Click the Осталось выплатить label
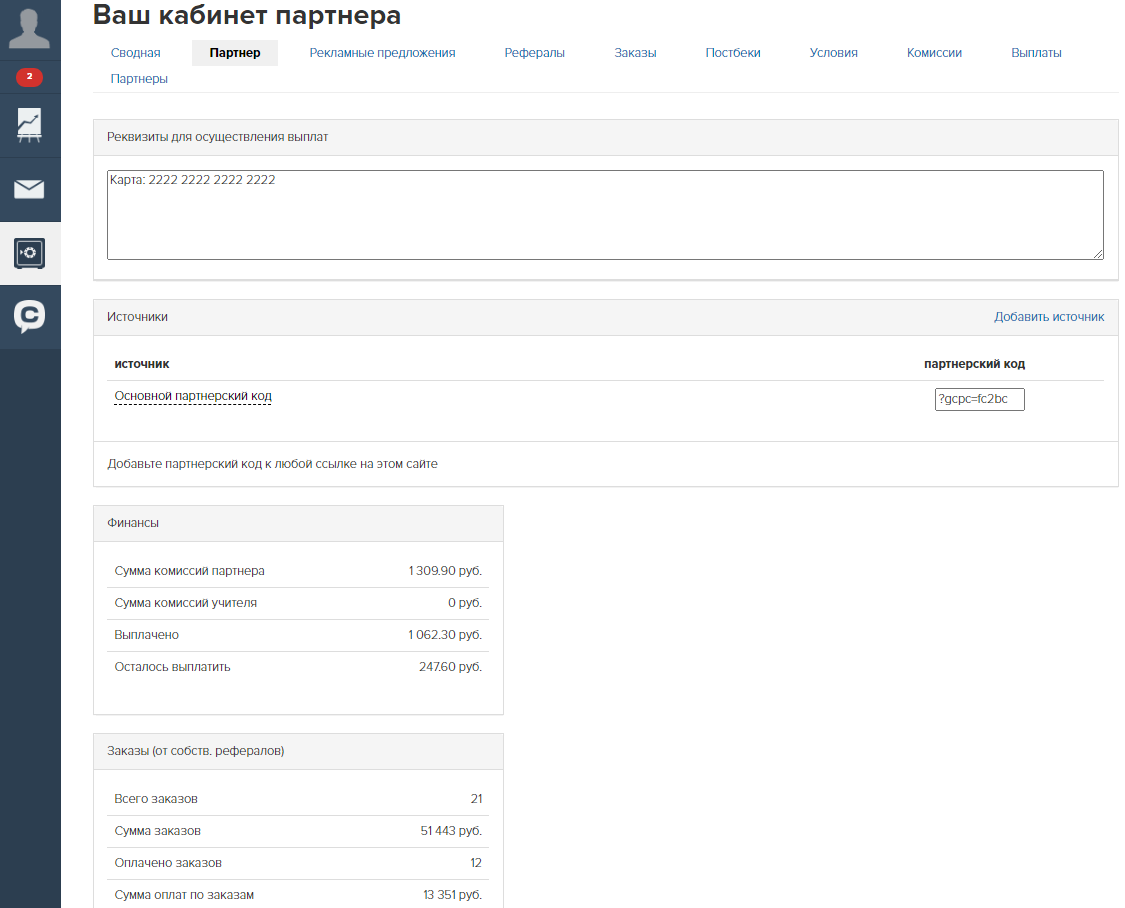The height and width of the screenshot is (908, 1125). coord(172,667)
